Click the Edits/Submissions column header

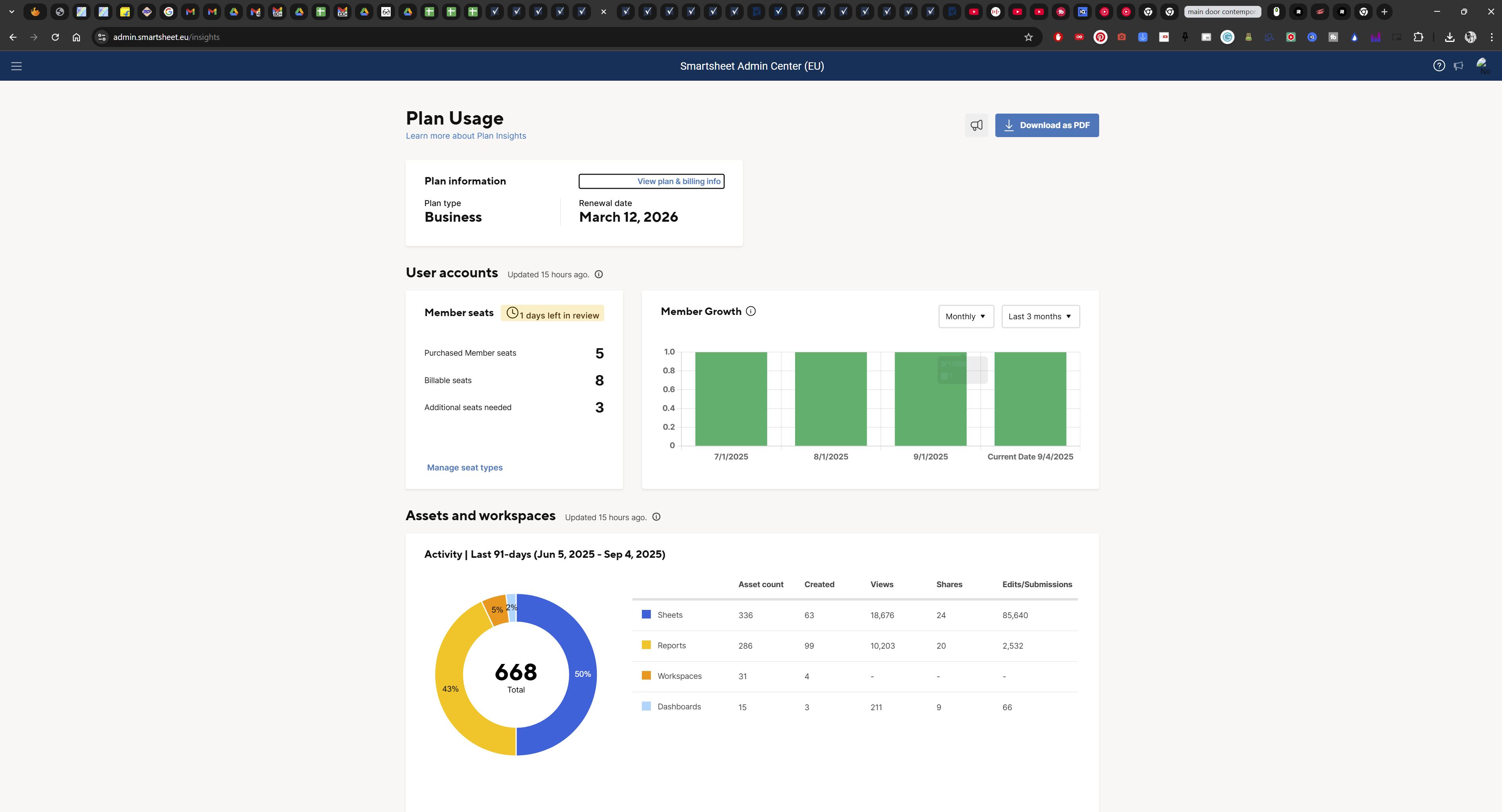point(1037,585)
